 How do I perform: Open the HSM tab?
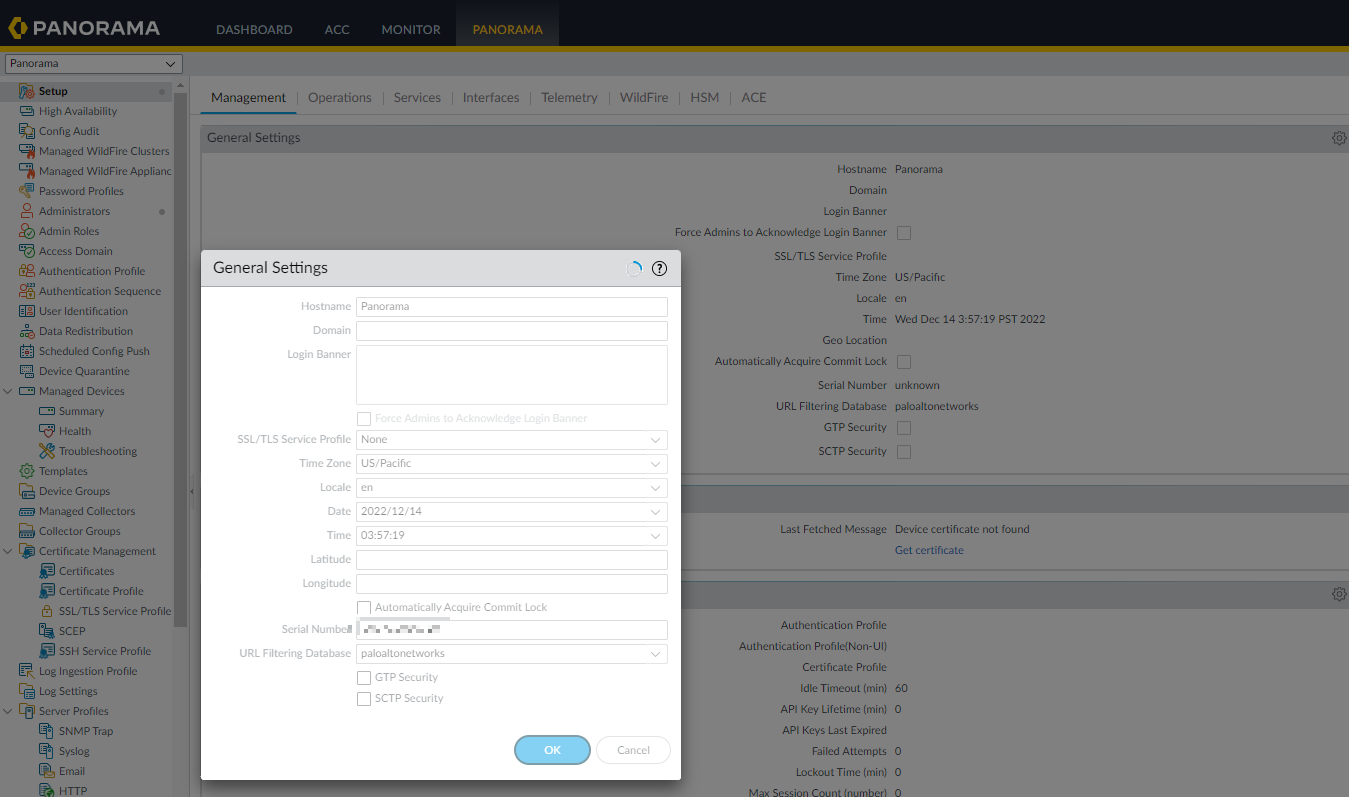tap(704, 97)
